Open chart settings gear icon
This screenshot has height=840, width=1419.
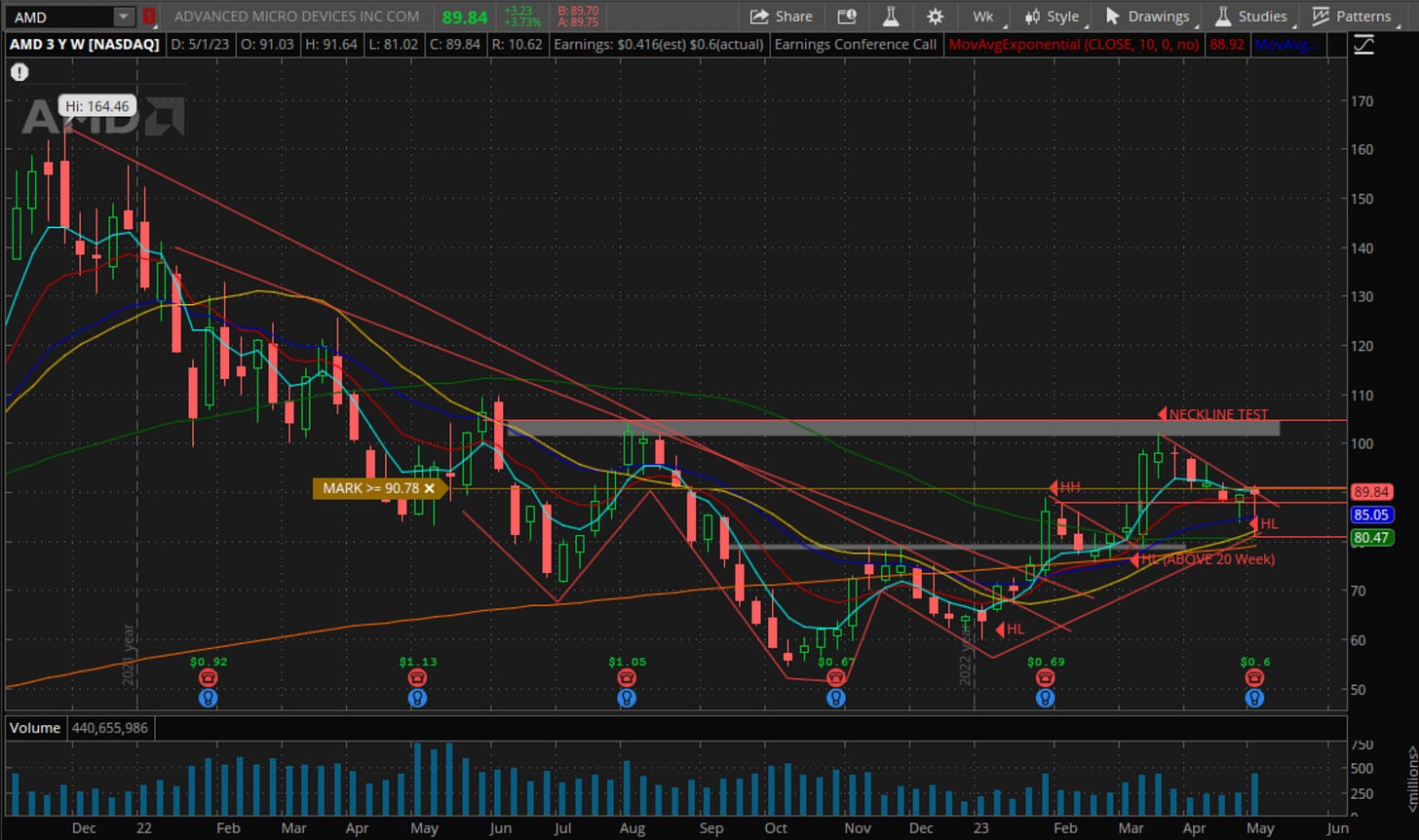click(x=935, y=16)
